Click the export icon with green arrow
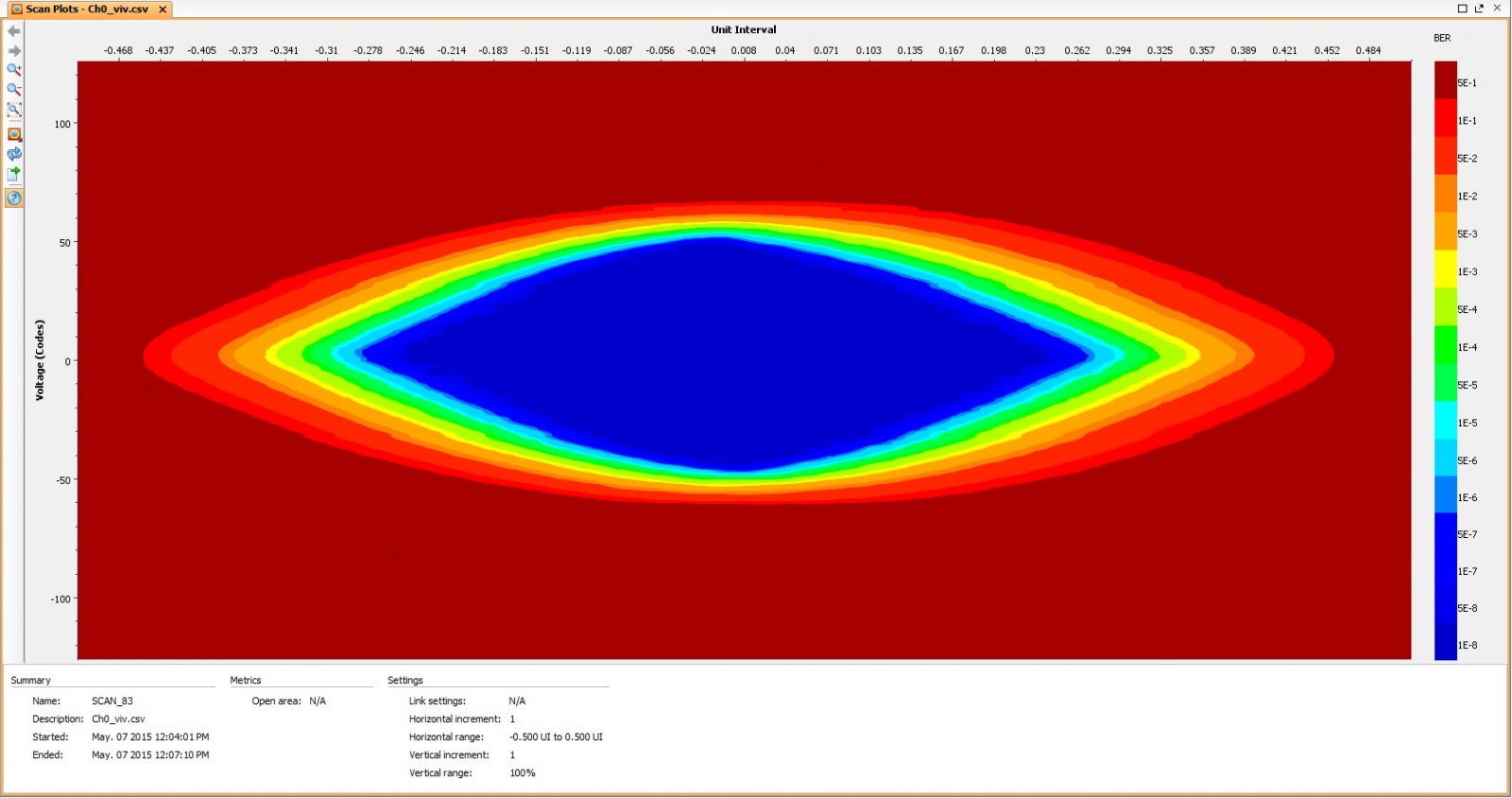Viewport: 1512px width, 798px height. 14,174
